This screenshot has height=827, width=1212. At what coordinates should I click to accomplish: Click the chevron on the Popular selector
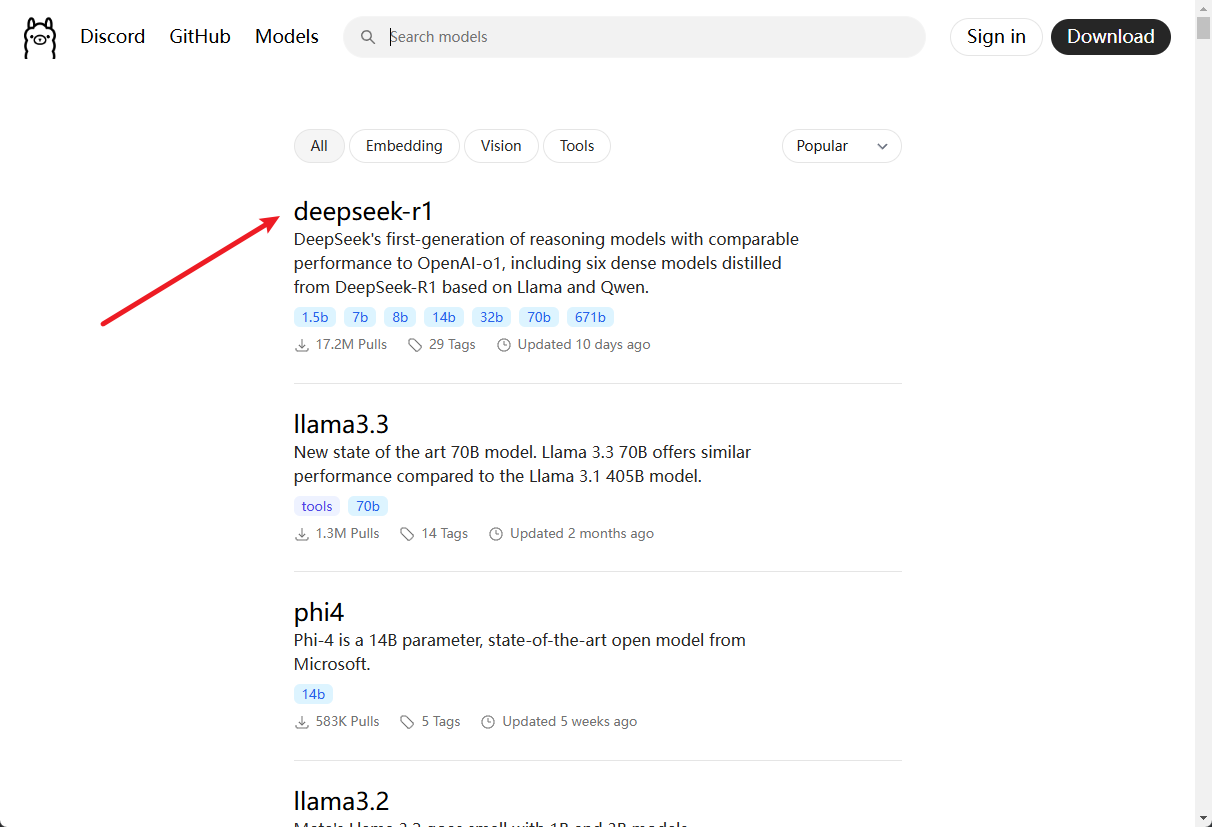(x=882, y=147)
